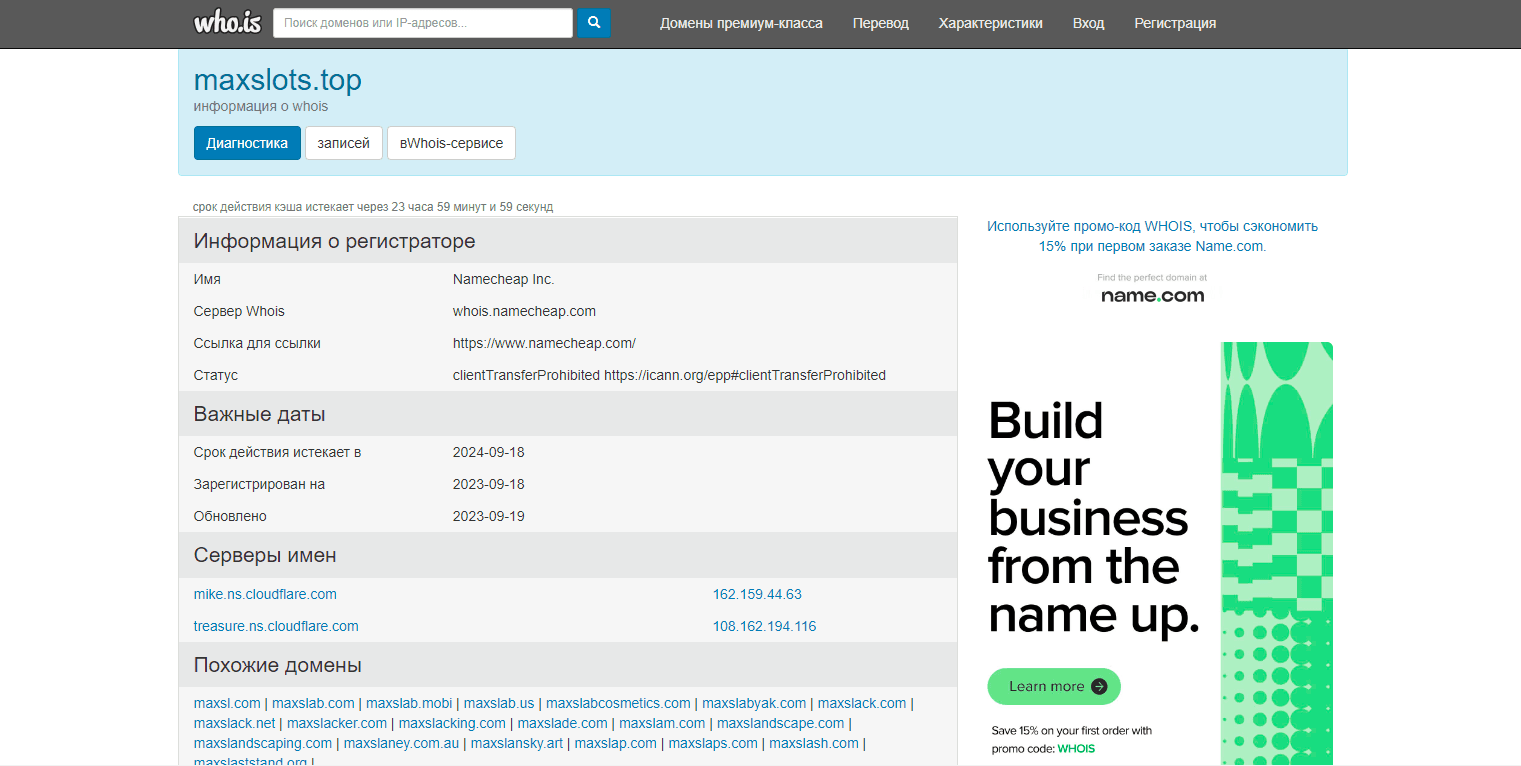Click the magnifying glass search button

pos(594,23)
